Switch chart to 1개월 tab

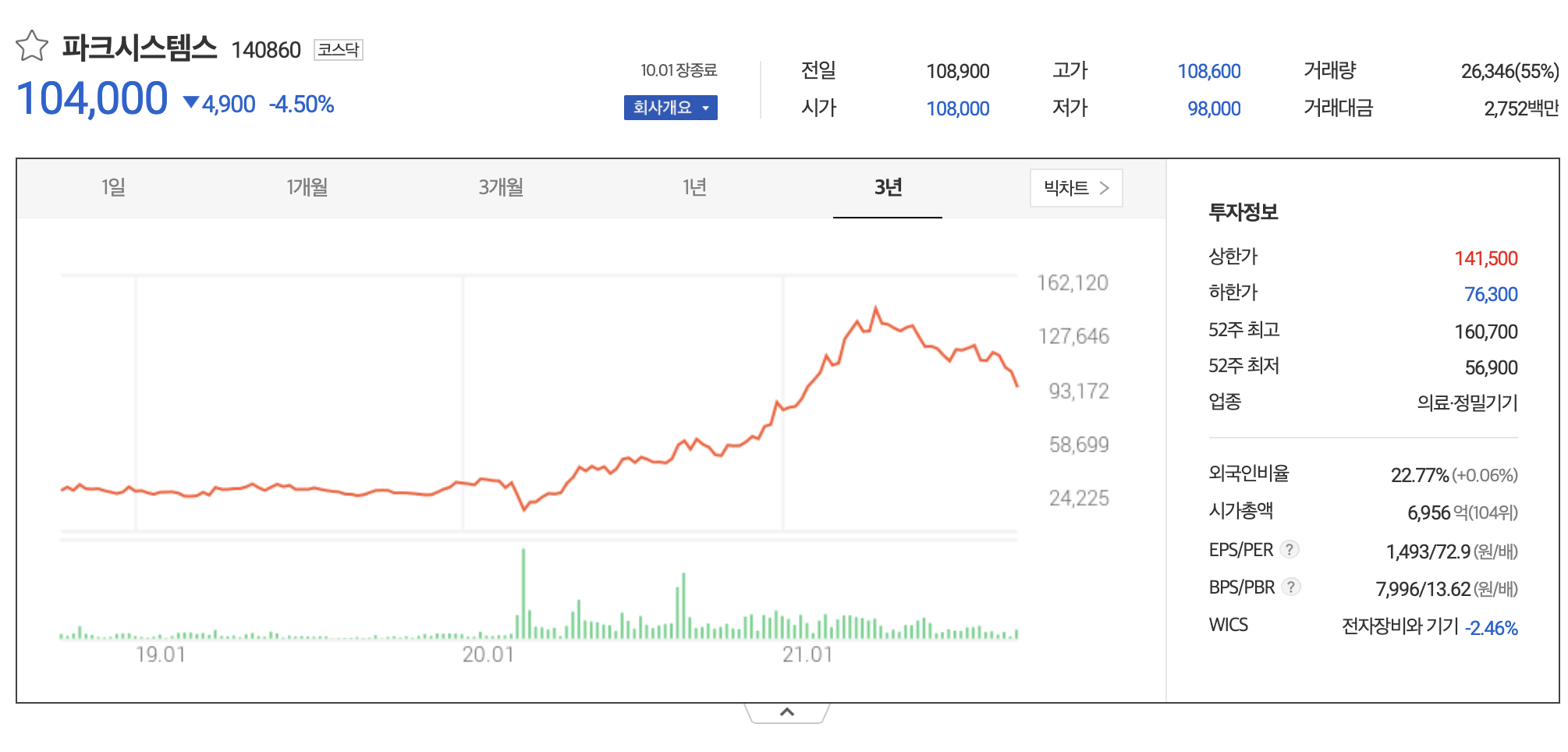307,187
